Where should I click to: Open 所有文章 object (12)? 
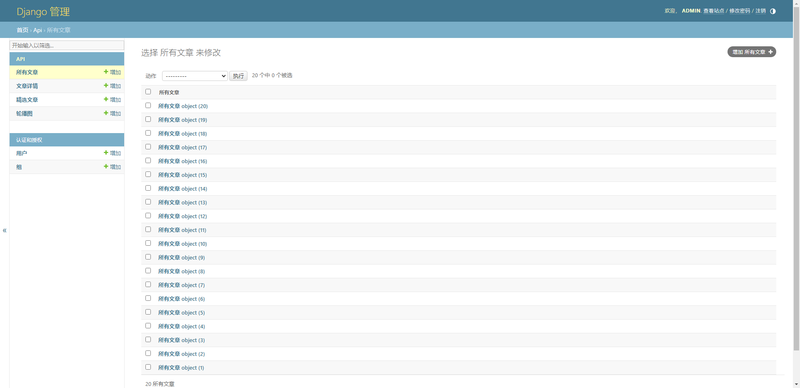pyautogui.click(x=183, y=216)
